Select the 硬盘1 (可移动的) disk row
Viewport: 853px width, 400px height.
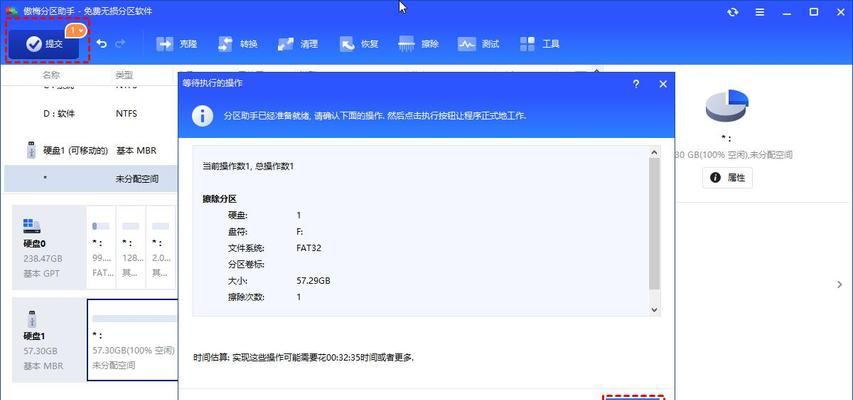coord(91,150)
